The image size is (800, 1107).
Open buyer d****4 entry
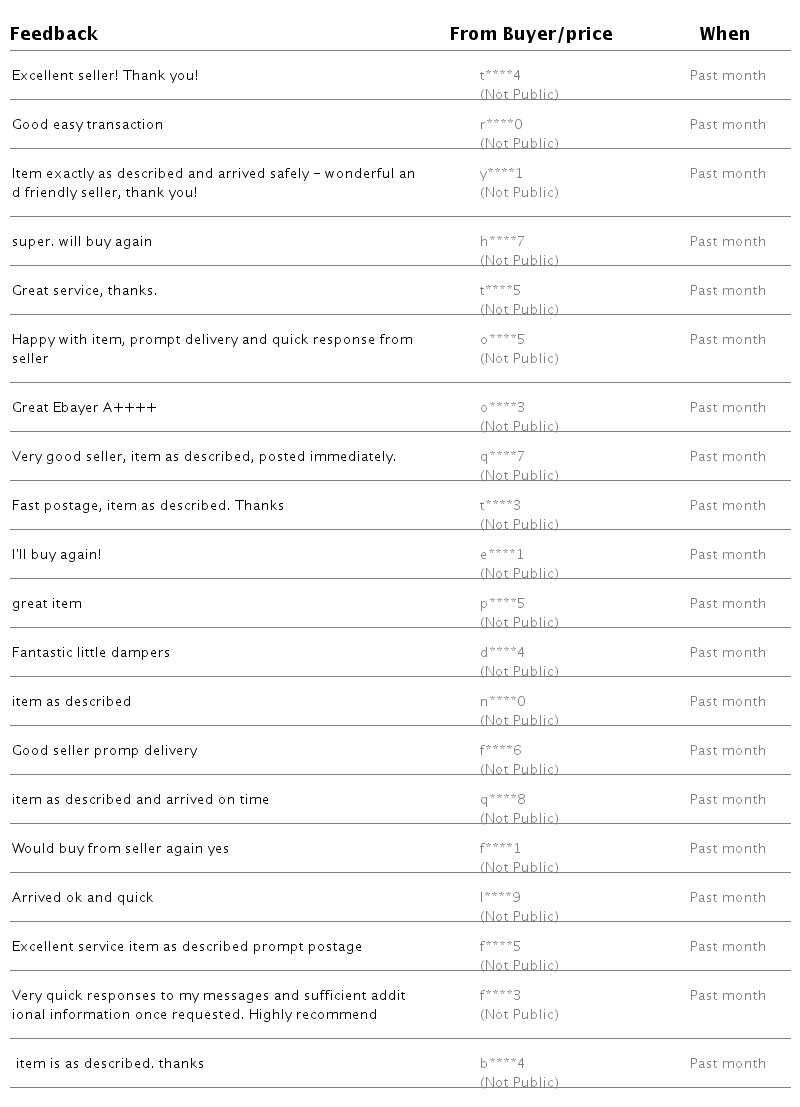point(502,653)
